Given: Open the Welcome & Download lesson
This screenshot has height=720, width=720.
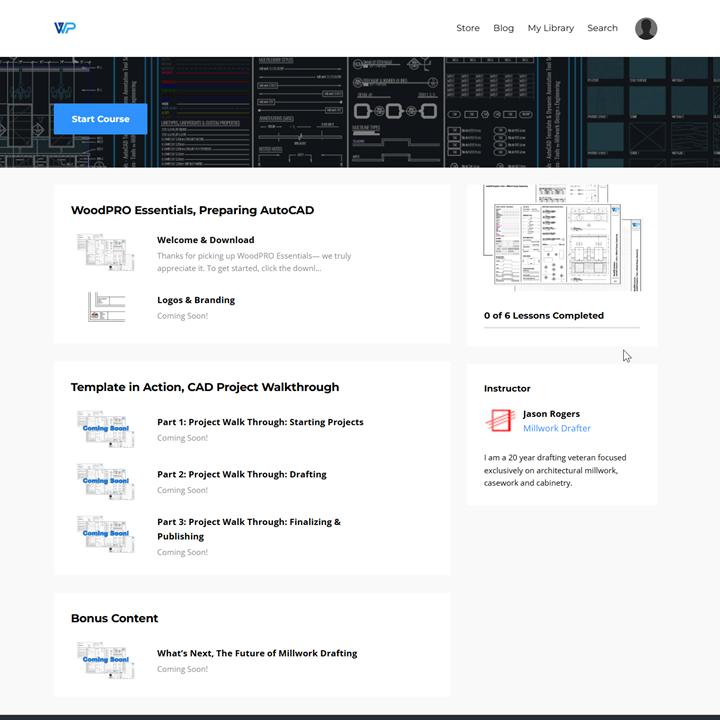Looking at the screenshot, I should click(205, 240).
